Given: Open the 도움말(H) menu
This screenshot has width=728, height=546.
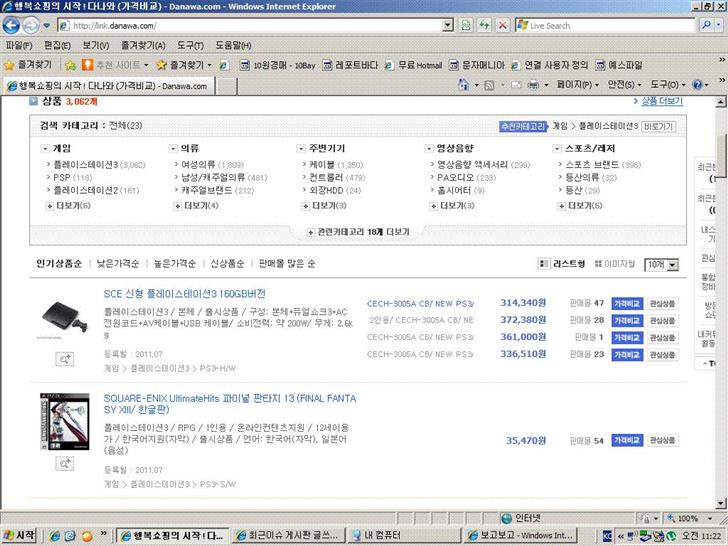Looking at the screenshot, I should tap(233, 46).
